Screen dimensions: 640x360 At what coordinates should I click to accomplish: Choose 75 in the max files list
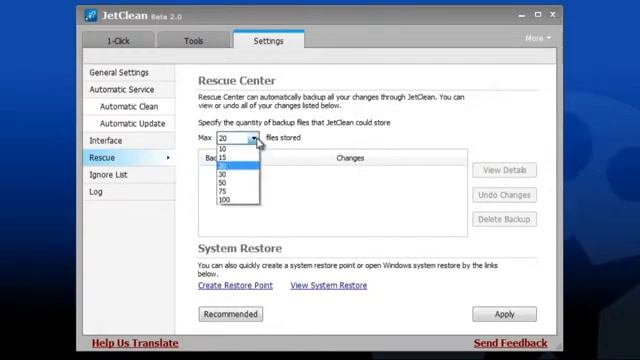point(238,191)
